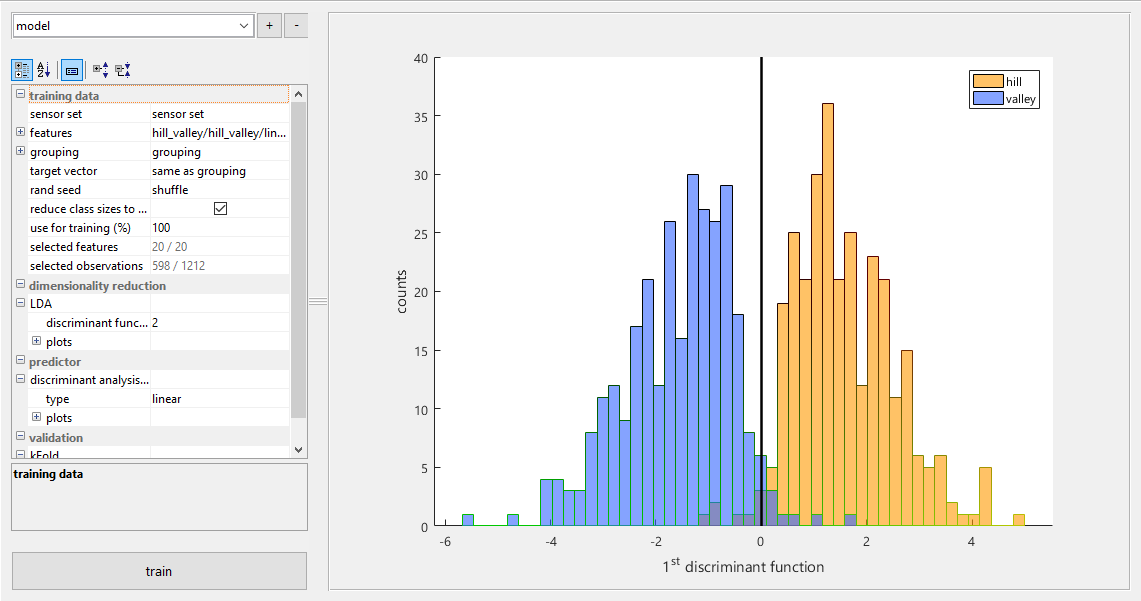This screenshot has width=1141, height=601.
Task: Expand the grouping property row
Action: tap(21, 152)
